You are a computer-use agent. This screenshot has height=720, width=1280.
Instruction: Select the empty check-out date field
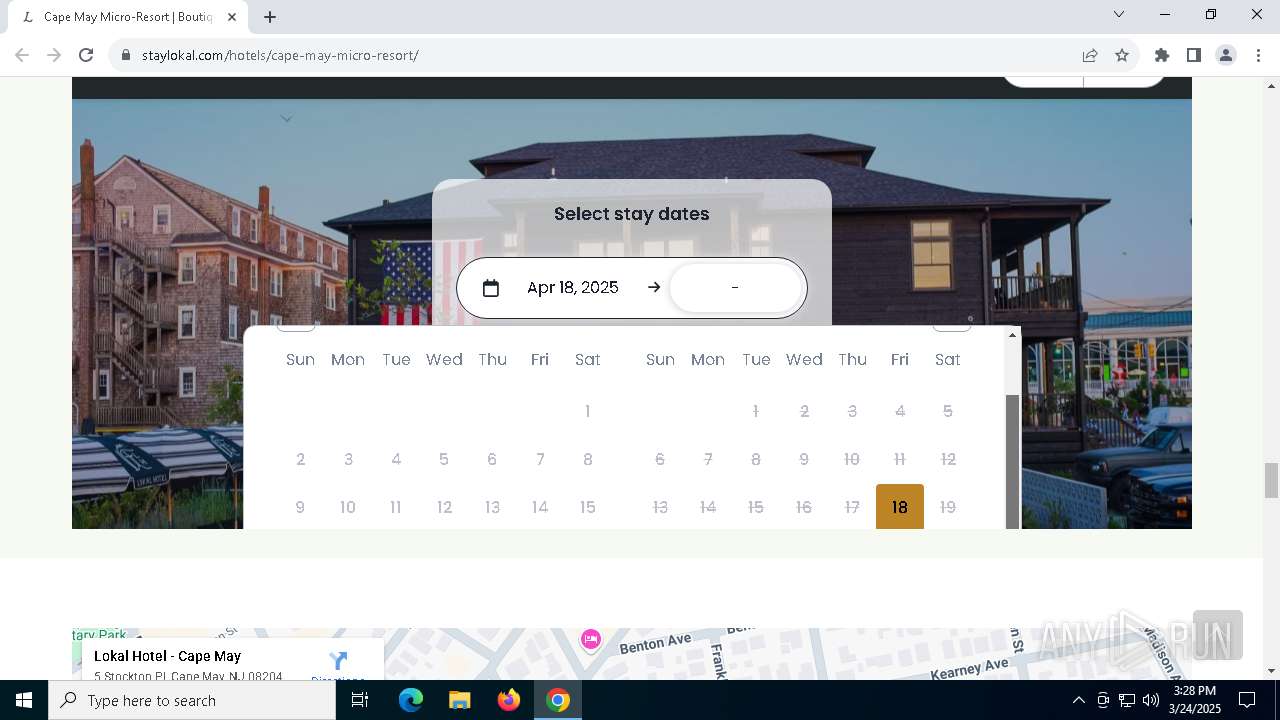click(735, 288)
